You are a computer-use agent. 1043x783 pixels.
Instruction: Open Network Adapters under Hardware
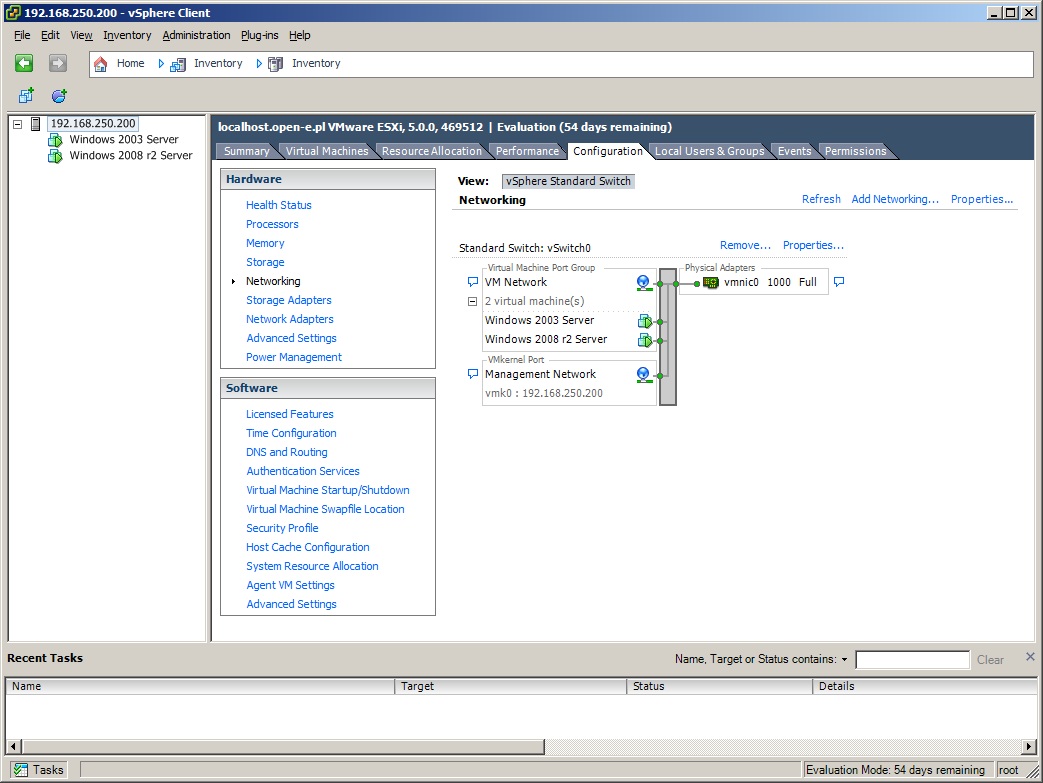tap(290, 319)
